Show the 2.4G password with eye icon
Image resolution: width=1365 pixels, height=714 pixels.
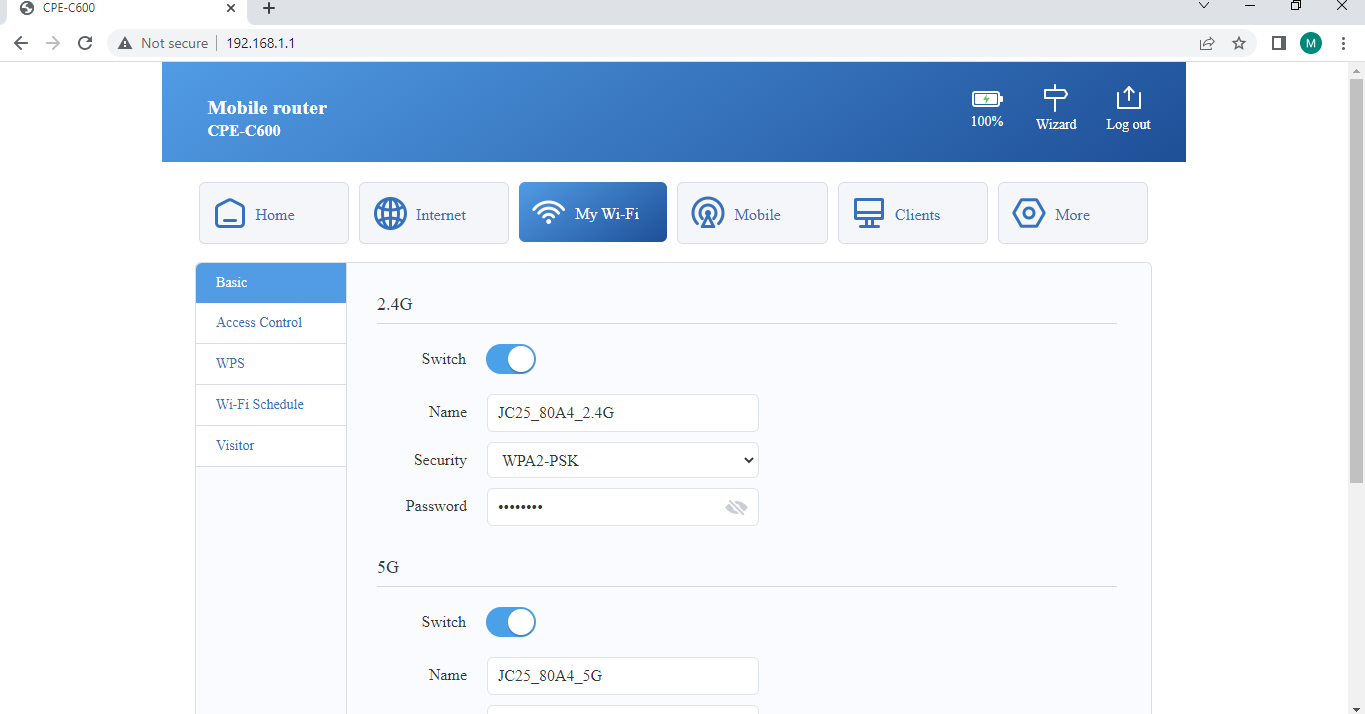coord(736,508)
